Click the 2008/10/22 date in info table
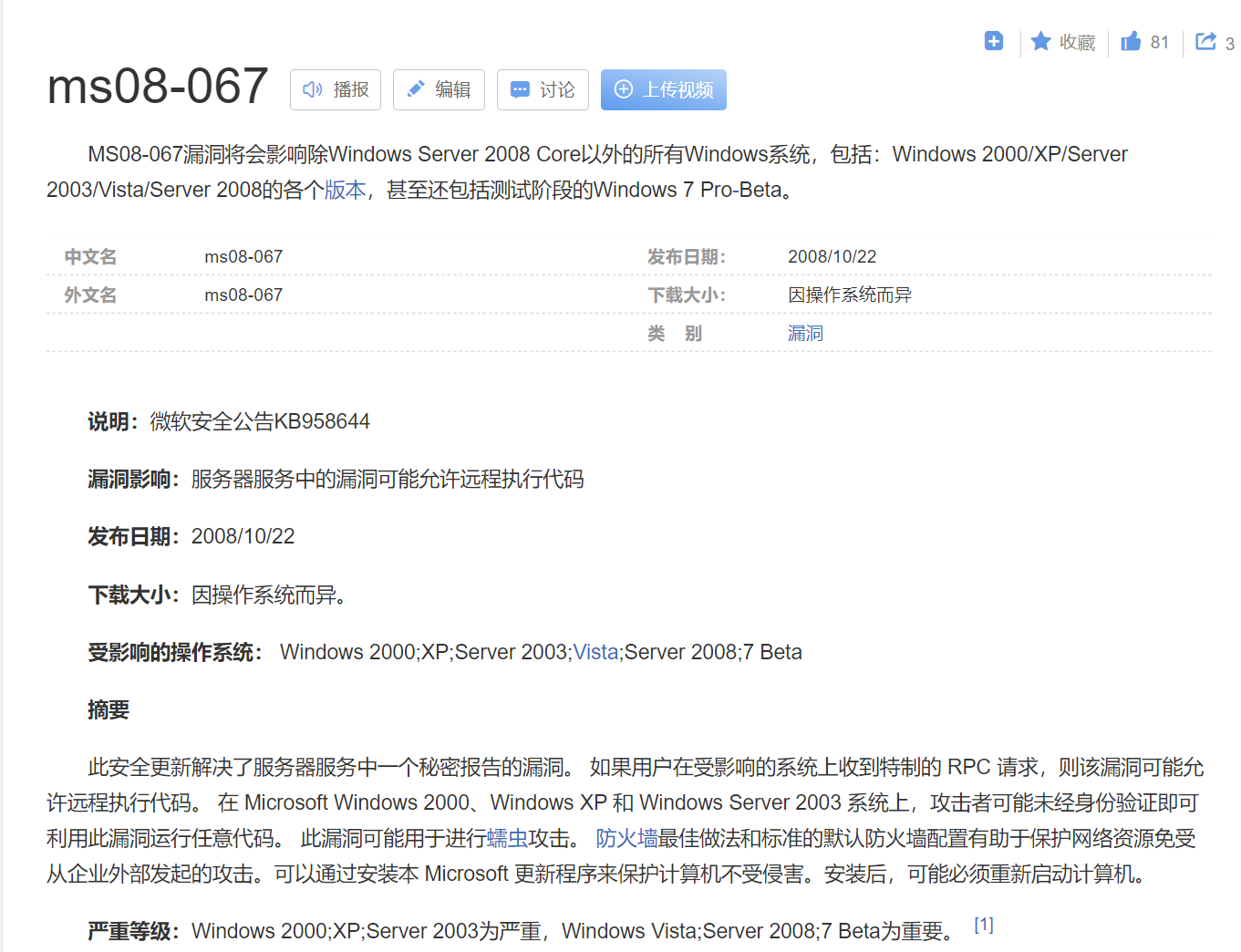Viewport: 1241px width, 952px height. coord(832,256)
